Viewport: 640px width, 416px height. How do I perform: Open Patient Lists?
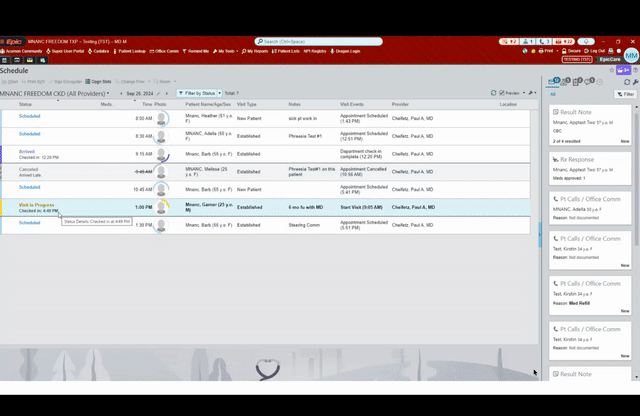pos(286,51)
